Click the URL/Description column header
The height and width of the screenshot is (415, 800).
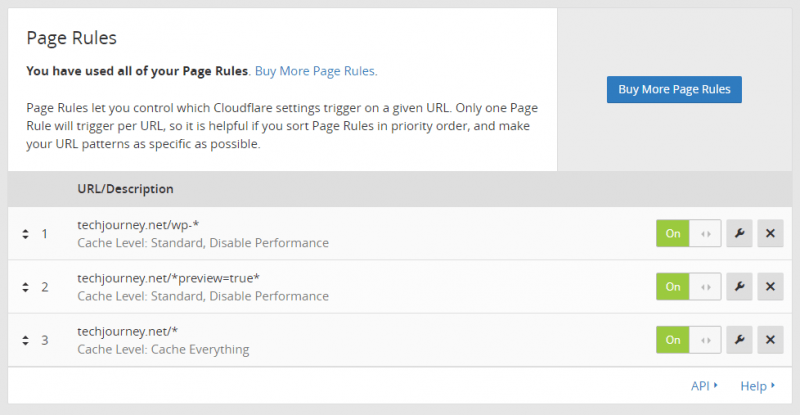(x=126, y=189)
